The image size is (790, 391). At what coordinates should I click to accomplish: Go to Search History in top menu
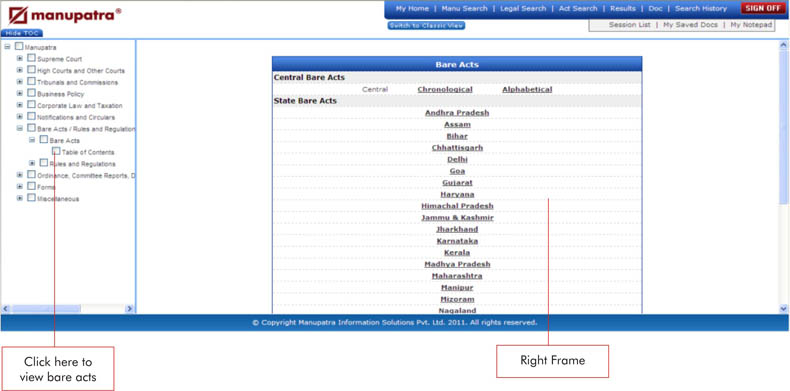click(701, 9)
